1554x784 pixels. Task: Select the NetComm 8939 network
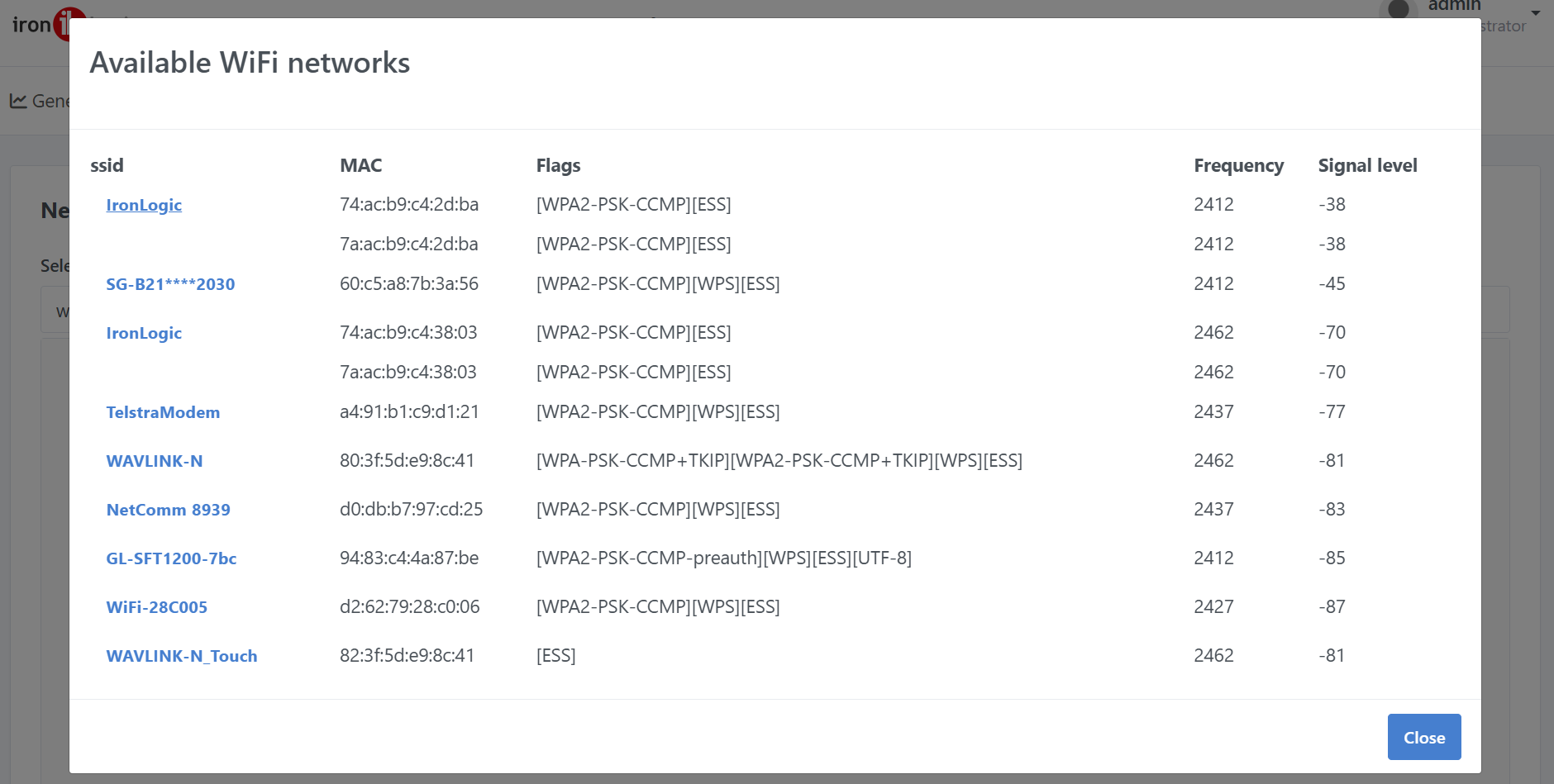pyautogui.click(x=168, y=510)
